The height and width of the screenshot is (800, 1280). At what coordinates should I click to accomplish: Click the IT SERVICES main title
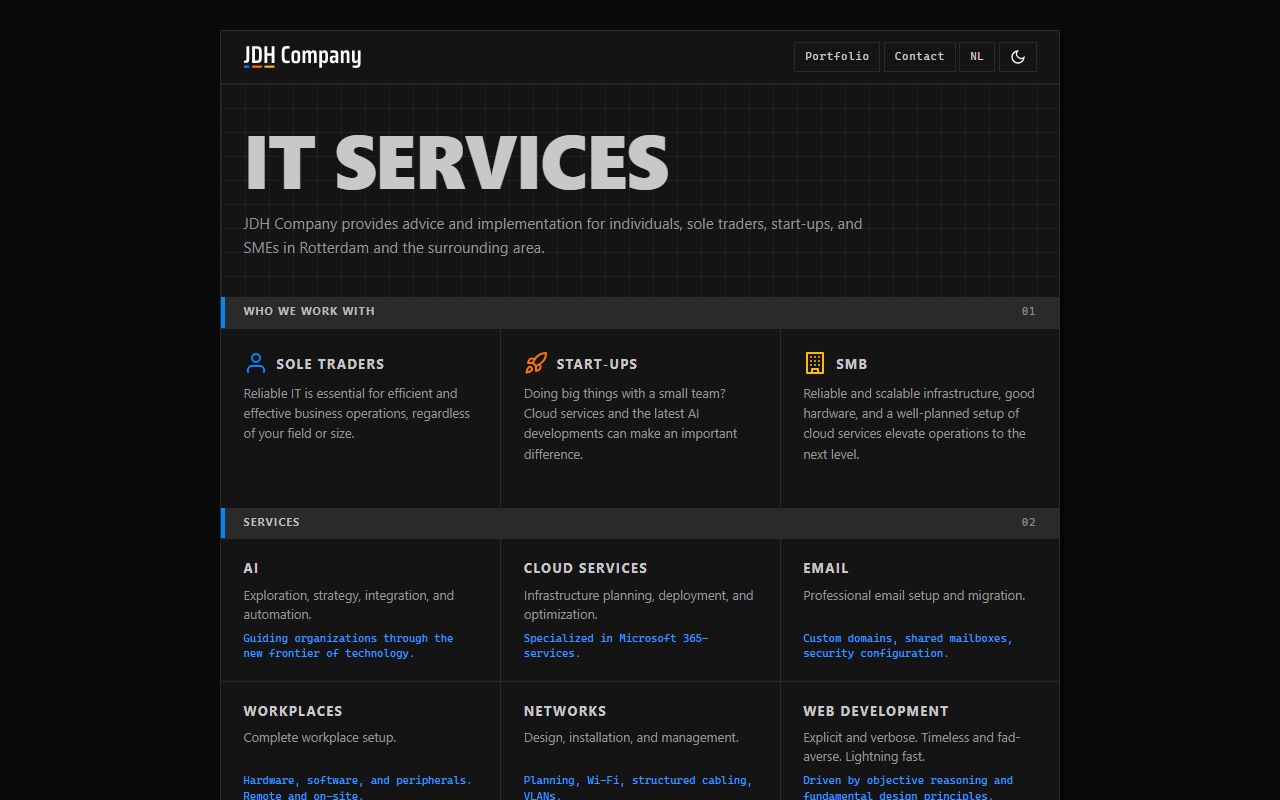click(x=456, y=162)
